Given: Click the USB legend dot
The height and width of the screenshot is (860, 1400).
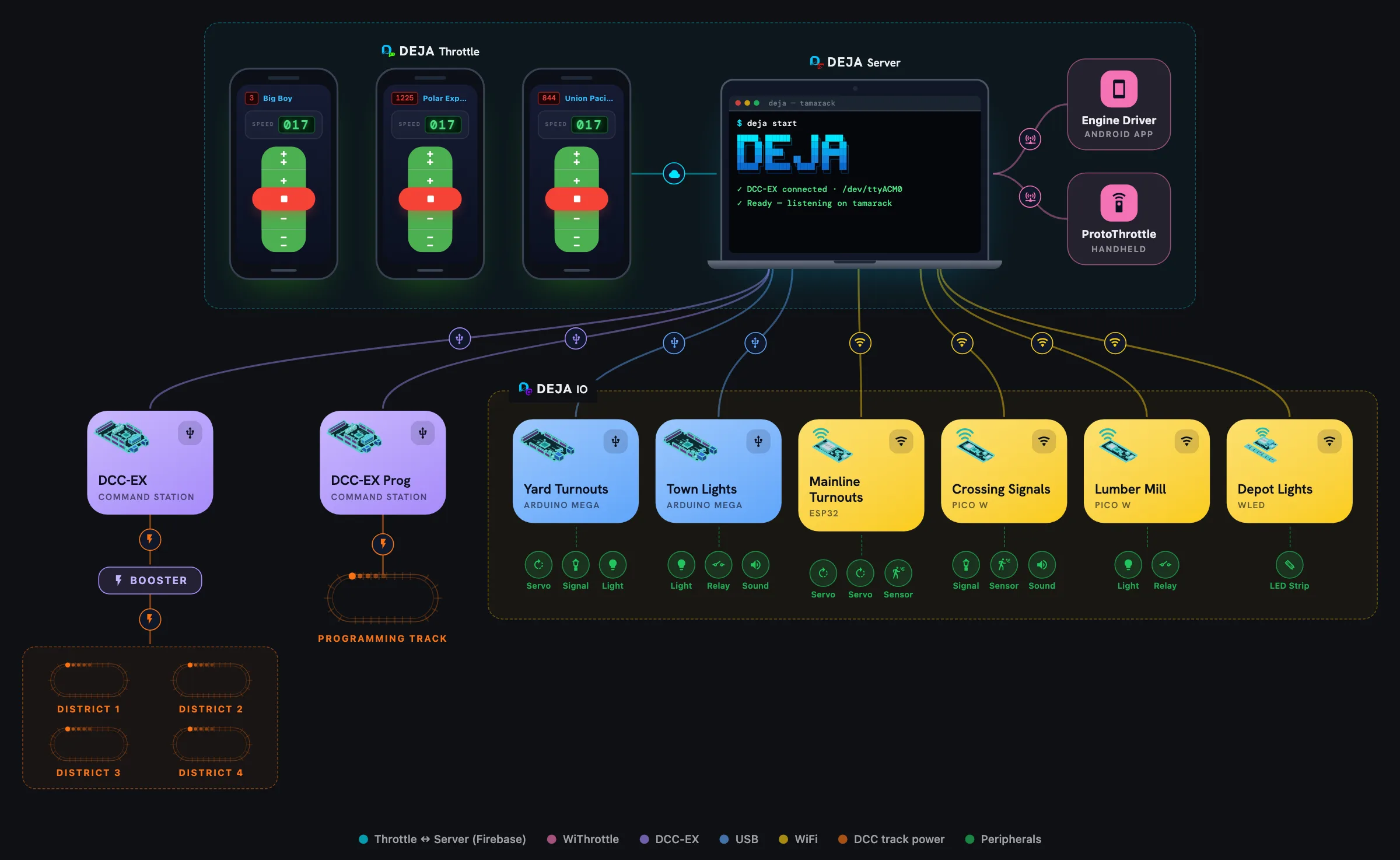Looking at the screenshot, I should coord(724,839).
